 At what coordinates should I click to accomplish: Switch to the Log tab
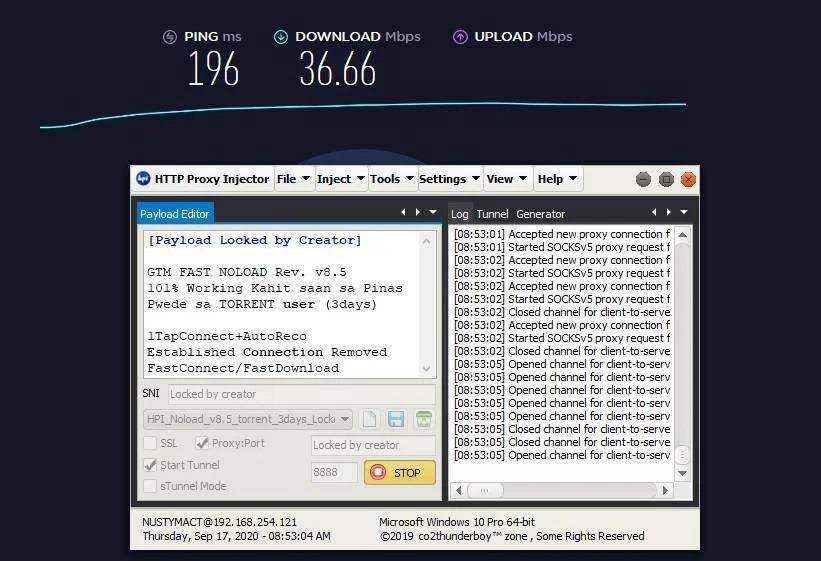[x=460, y=214]
